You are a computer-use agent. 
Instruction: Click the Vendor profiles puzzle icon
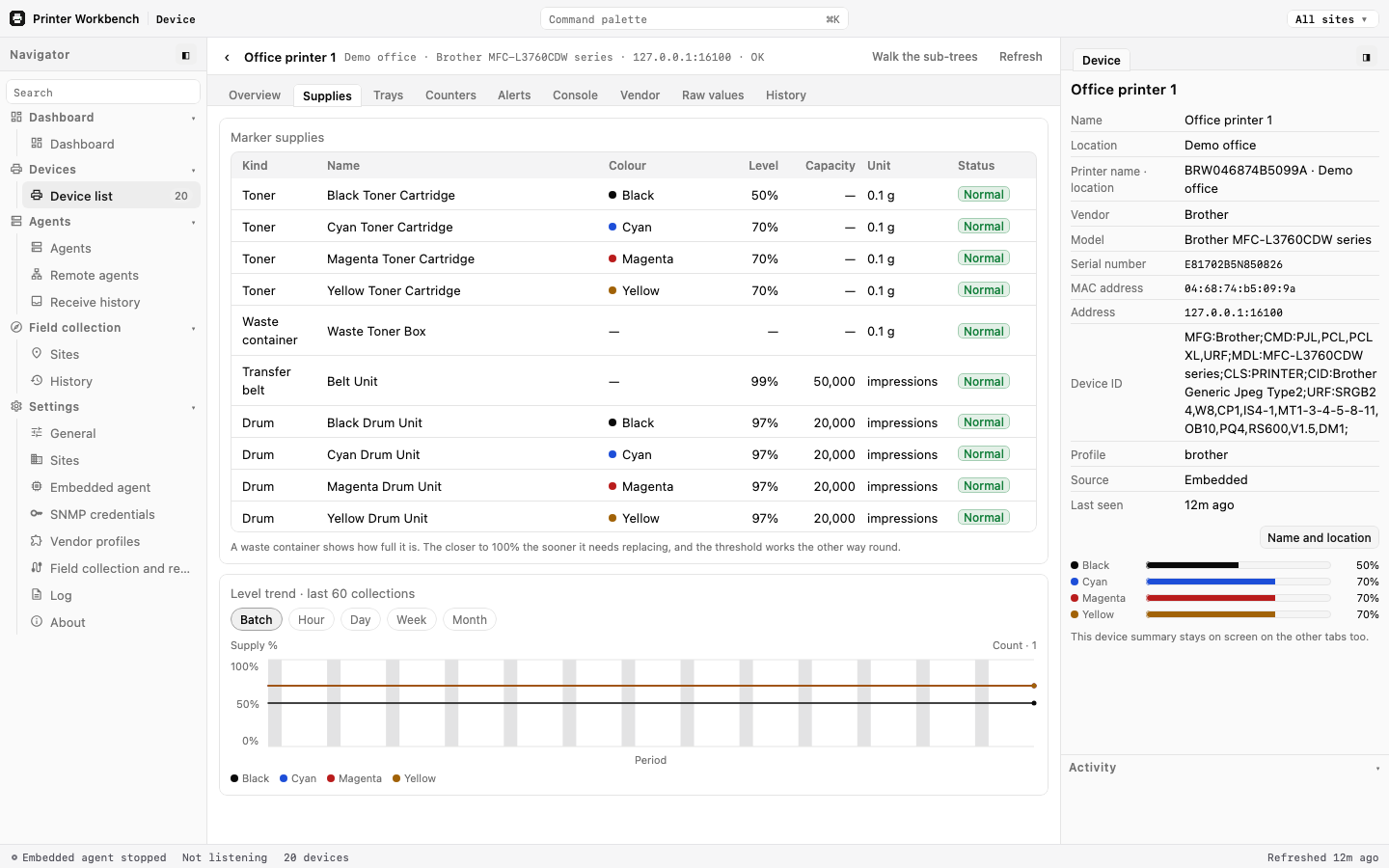coord(37,541)
